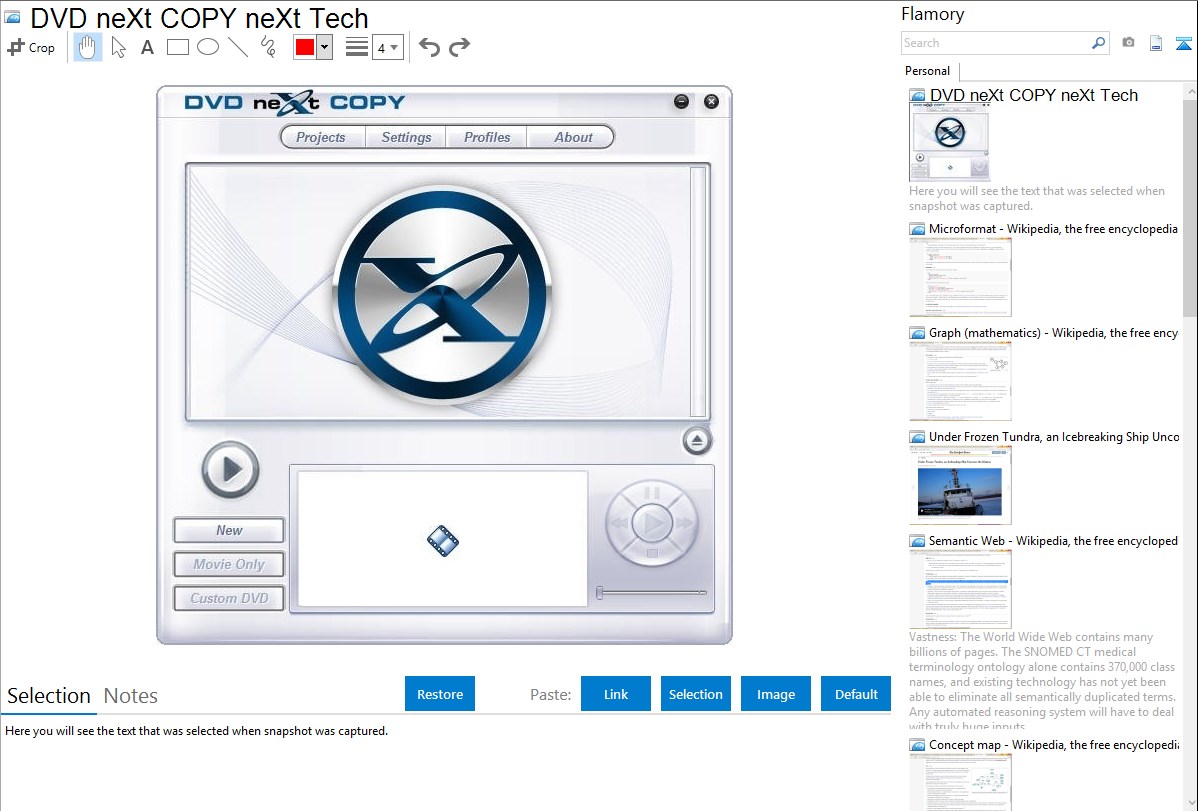
Task: Click the large round play button
Action: point(230,469)
